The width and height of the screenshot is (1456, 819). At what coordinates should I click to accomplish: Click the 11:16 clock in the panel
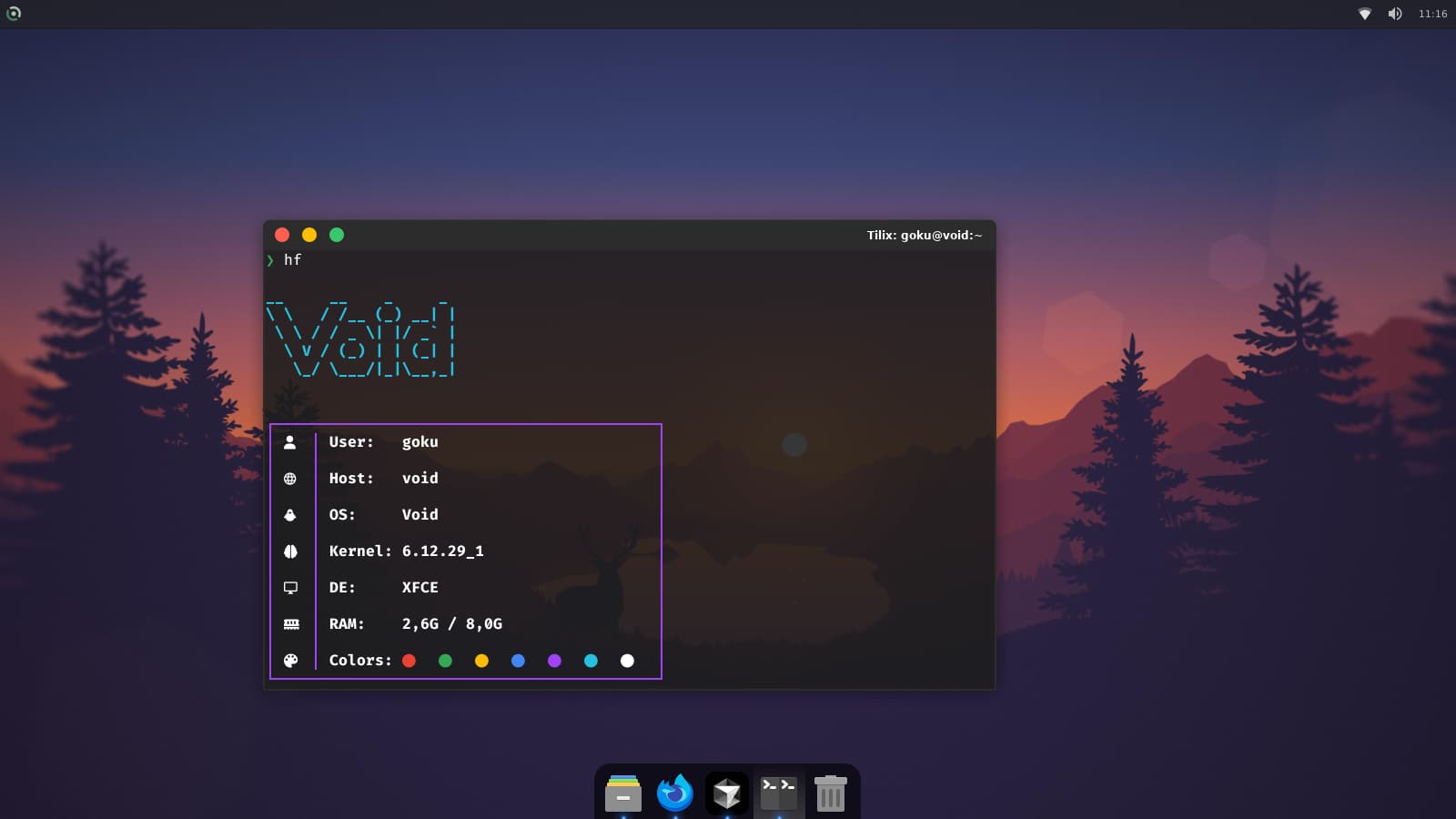coord(1432,14)
